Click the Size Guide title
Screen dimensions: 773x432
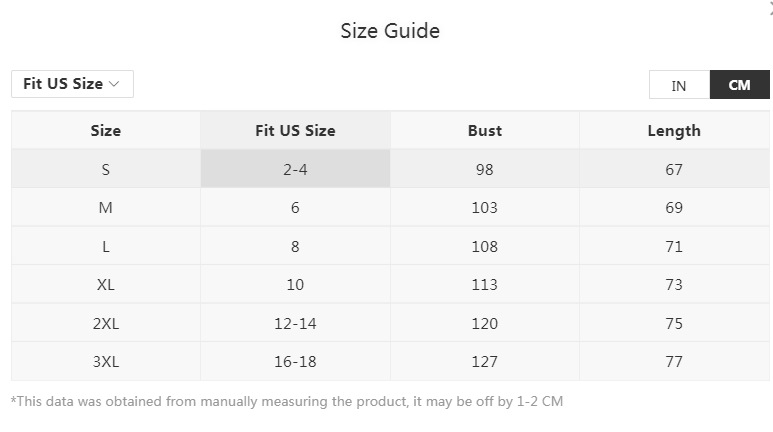pyautogui.click(x=390, y=31)
